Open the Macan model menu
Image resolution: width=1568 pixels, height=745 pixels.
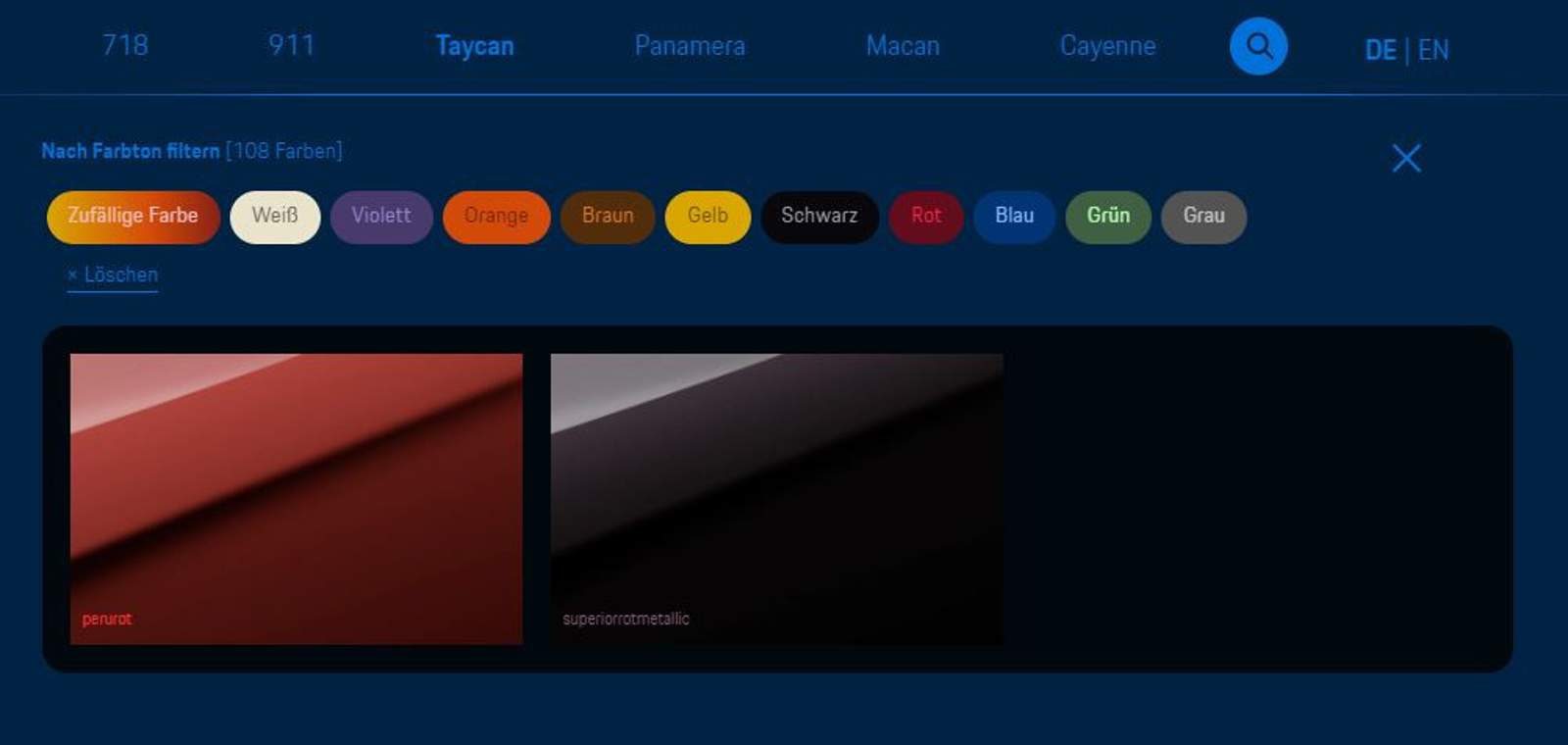903,45
